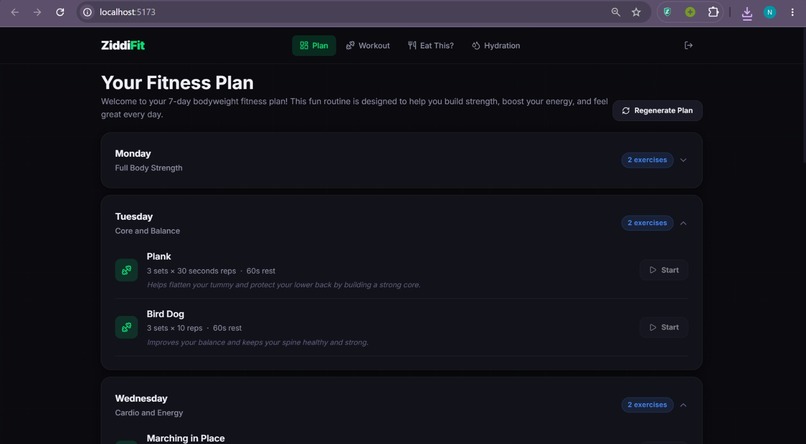The width and height of the screenshot is (806, 444).
Task: Go forward in browser history
Action: click(37, 12)
